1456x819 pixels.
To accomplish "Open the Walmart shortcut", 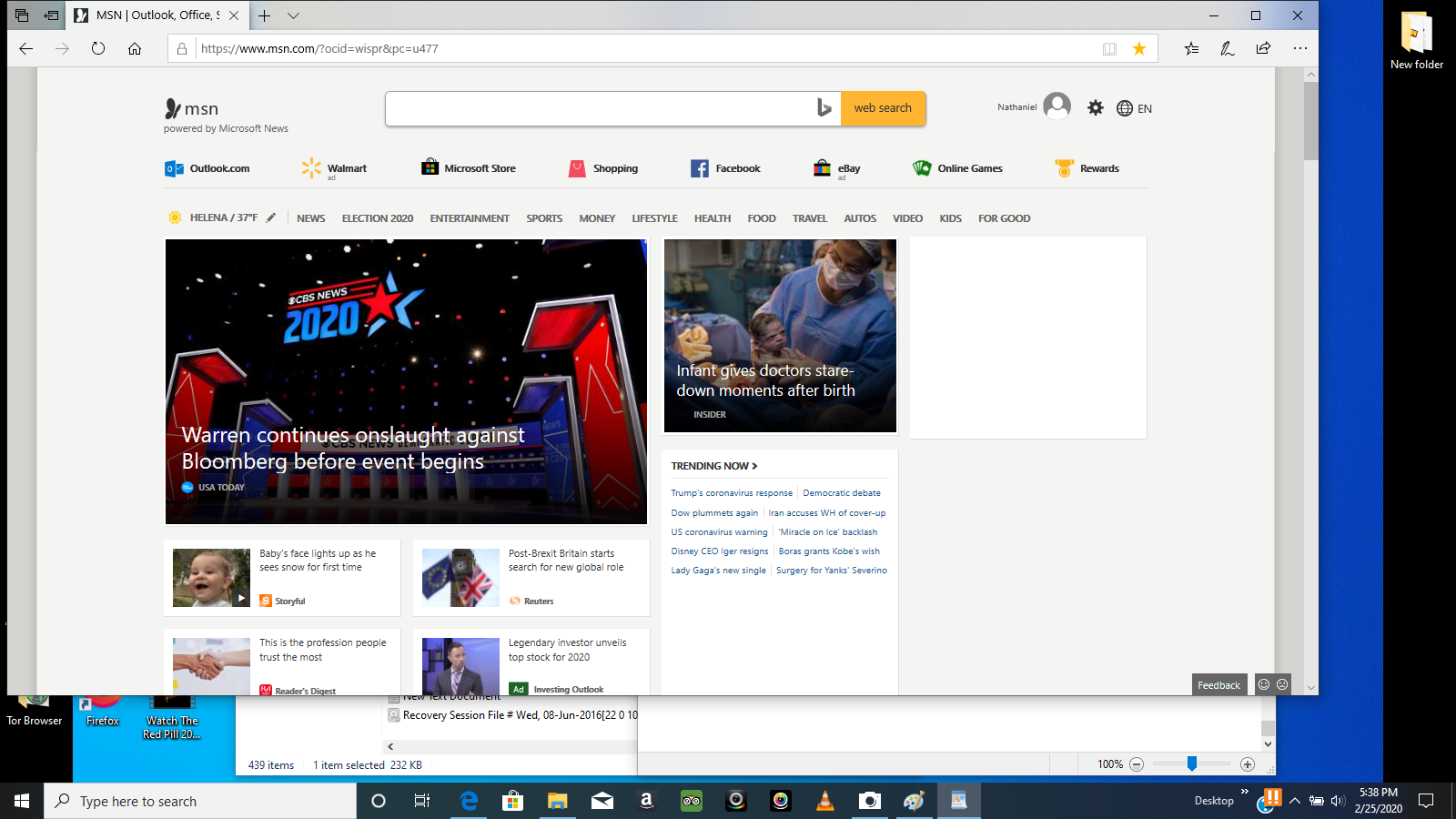I will click(334, 168).
